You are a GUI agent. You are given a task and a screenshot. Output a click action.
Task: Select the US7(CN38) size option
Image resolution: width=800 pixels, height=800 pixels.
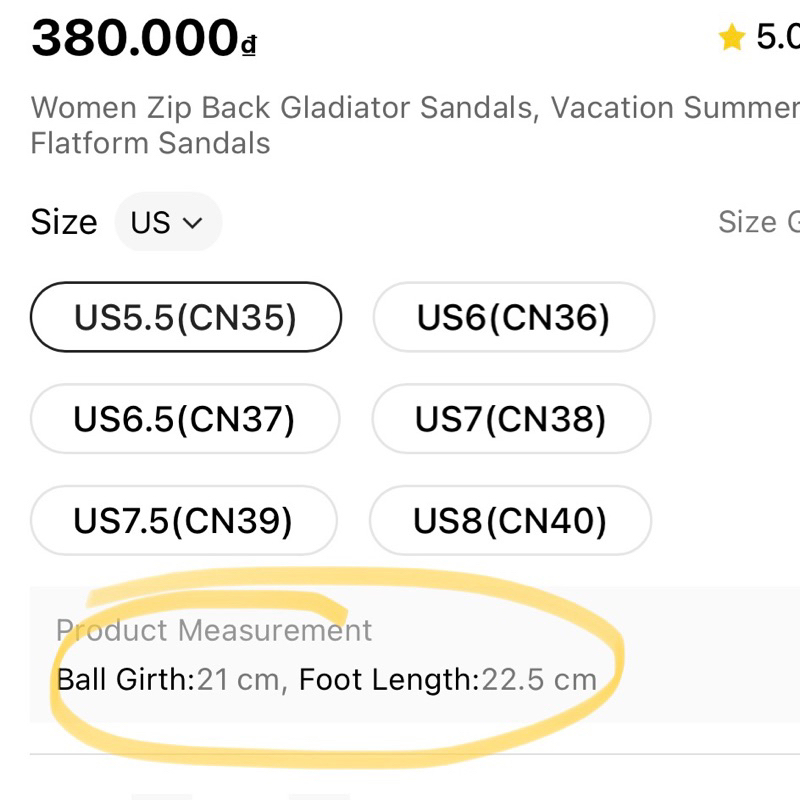pos(511,419)
